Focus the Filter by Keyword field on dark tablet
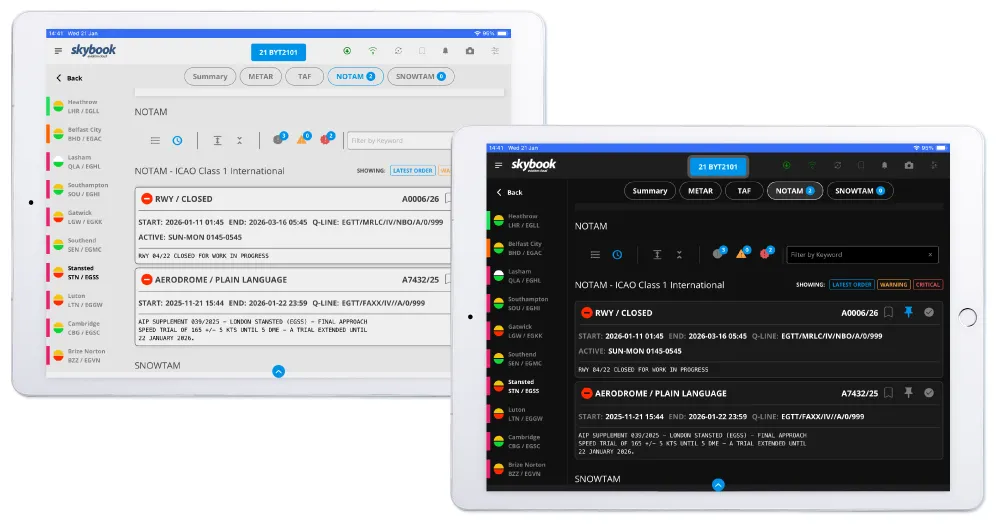Viewport: 1000px width, 527px height. [862, 255]
